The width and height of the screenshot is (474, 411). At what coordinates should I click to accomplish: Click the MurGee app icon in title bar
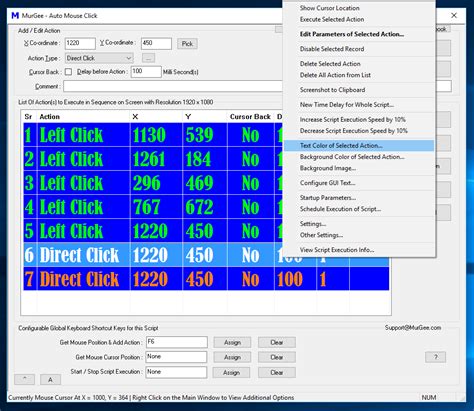click(15, 16)
